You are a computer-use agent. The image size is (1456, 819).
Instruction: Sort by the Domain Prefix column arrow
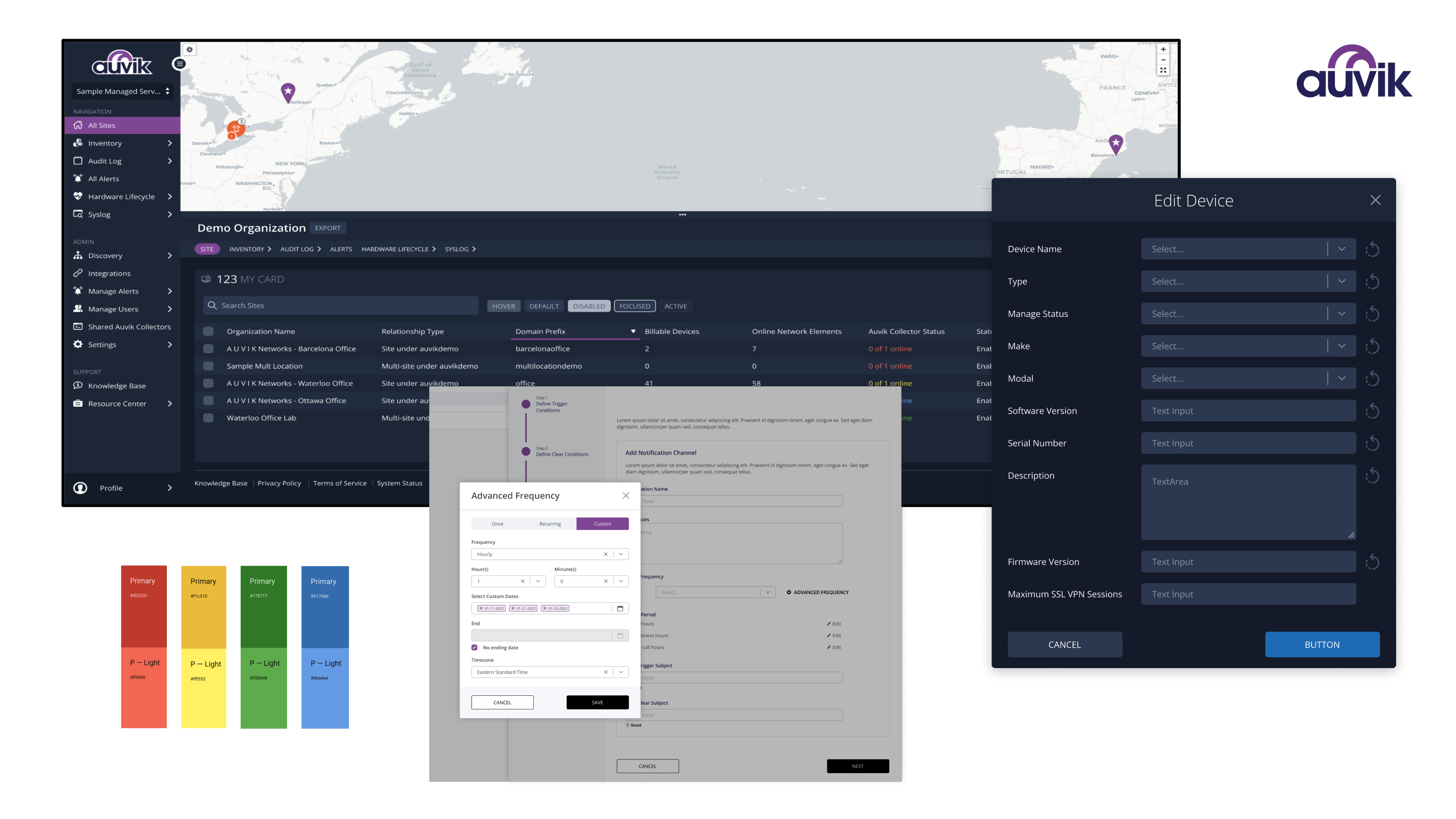(x=633, y=332)
